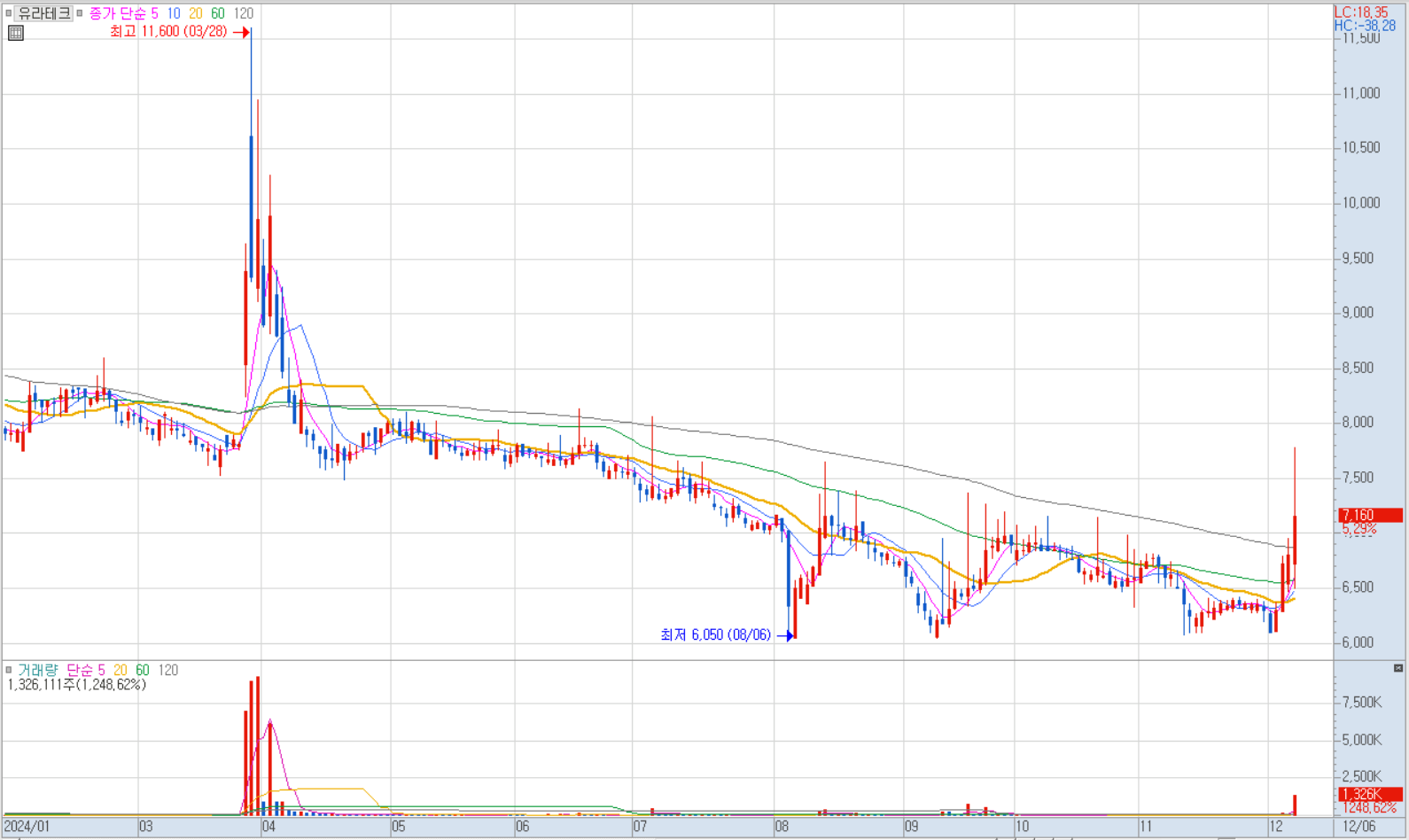Image resolution: width=1409 pixels, height=840 pixels.
Task: Toggle the small square left of 유라테크
Action: pos(9,13)
